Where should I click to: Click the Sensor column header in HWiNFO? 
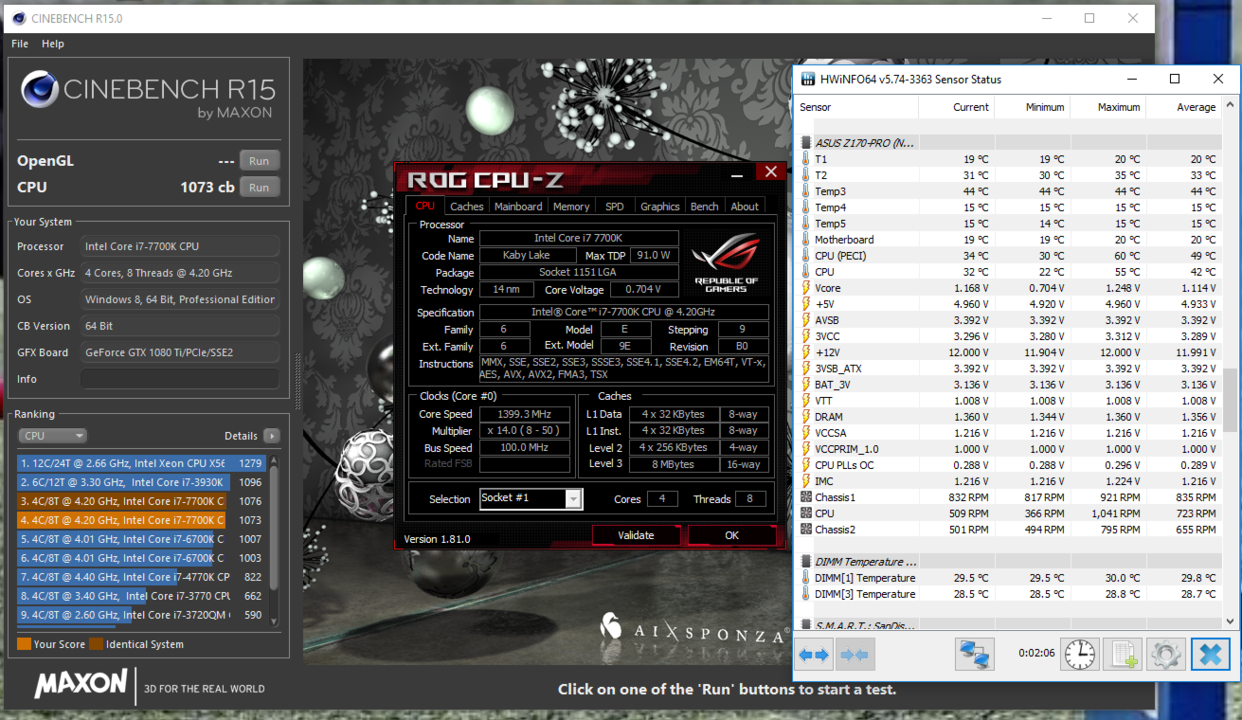tap(857, 107)
